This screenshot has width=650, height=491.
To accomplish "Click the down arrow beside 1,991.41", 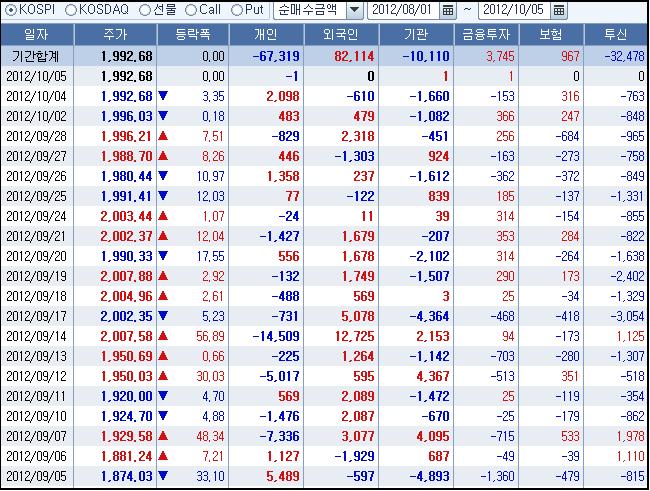I will [x=163, y=196].
